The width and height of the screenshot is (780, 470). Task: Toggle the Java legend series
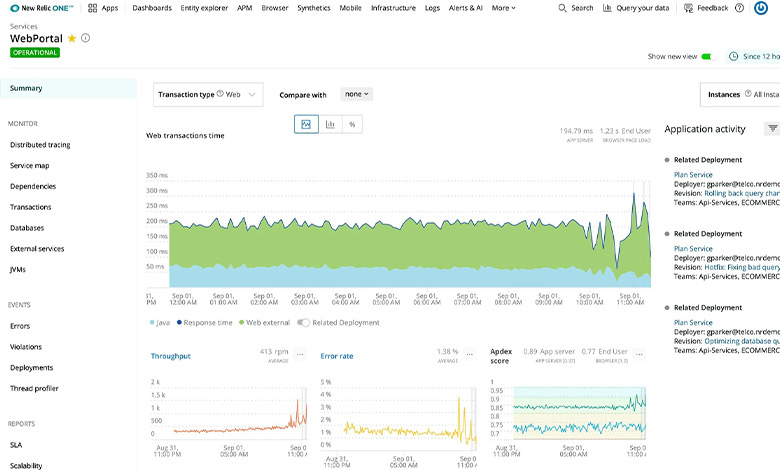[160, 323]
